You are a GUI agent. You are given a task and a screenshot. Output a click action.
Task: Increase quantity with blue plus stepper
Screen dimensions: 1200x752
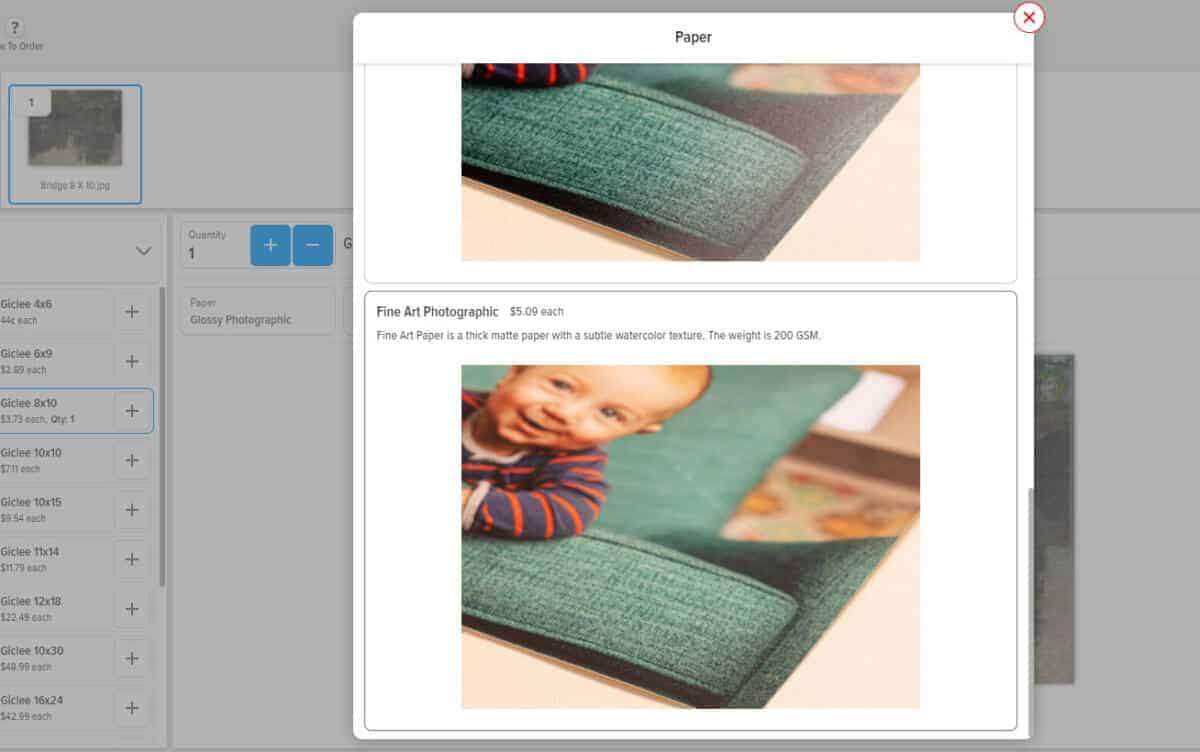tap(268, 244)
